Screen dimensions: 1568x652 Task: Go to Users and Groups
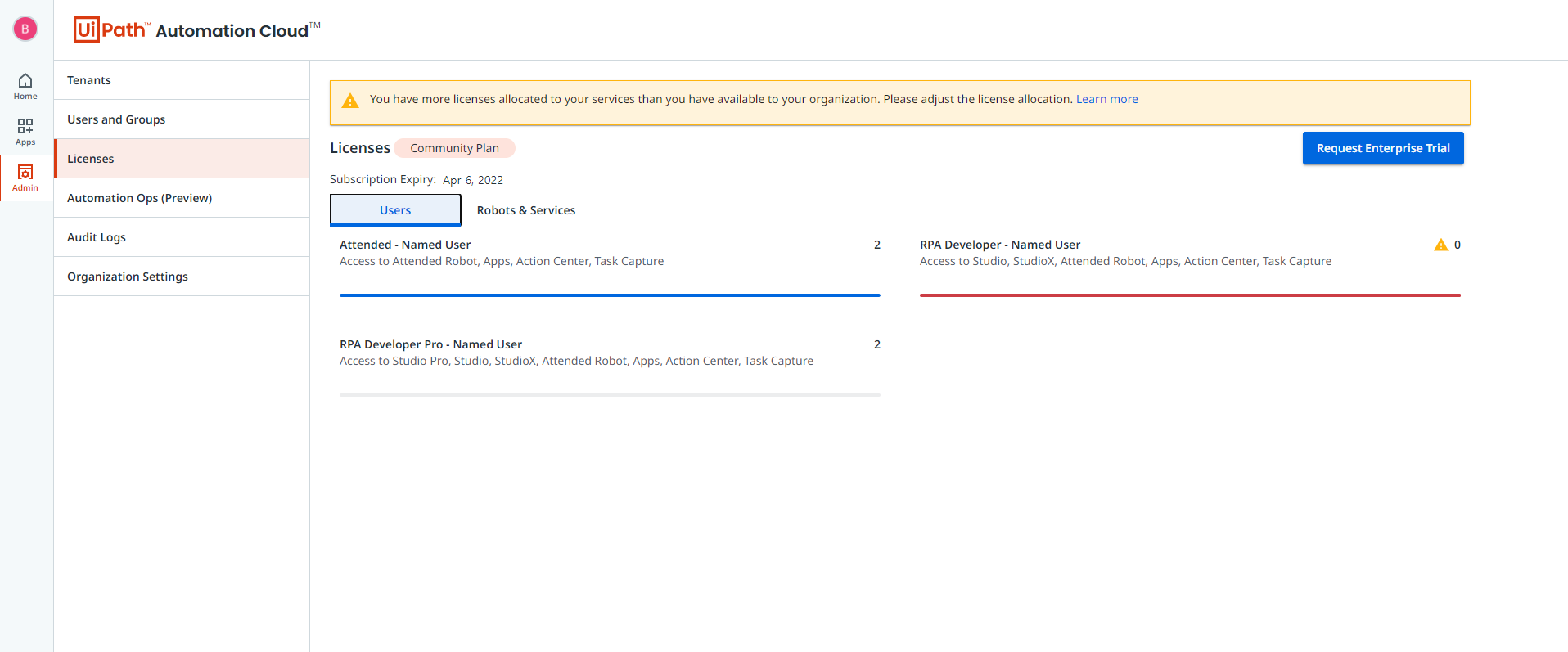pyautogui.click(x=116, y=119)
